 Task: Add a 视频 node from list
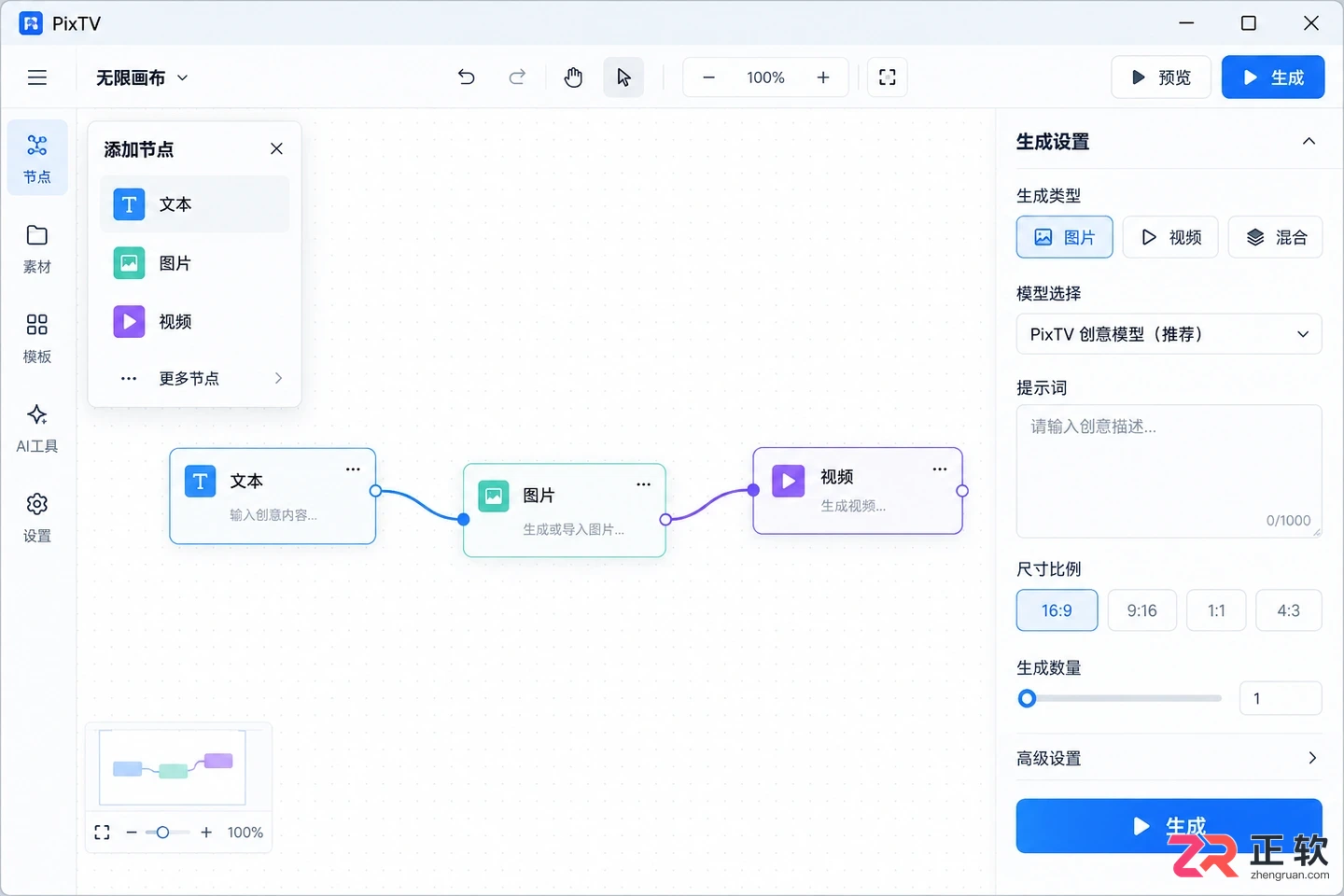pos(195,322)
